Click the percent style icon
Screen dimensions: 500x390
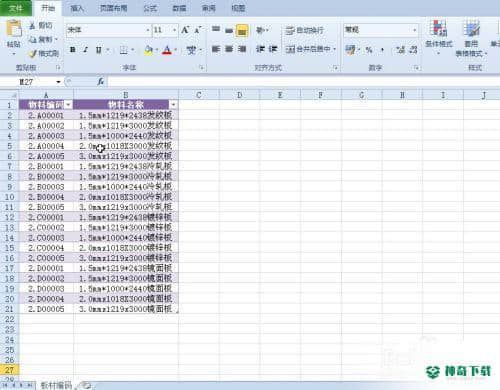(x=369, y=50)
